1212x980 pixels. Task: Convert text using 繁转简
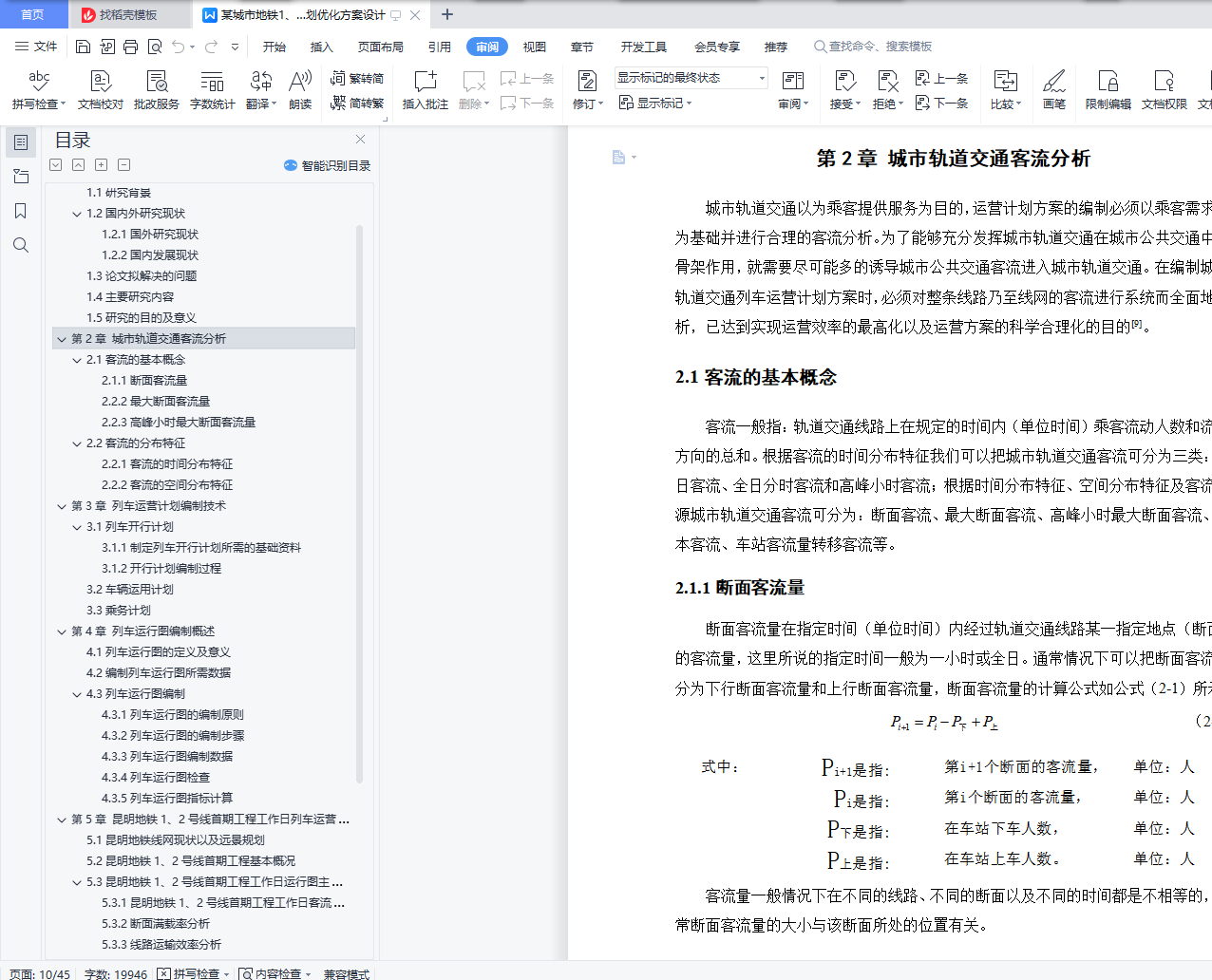357,78
